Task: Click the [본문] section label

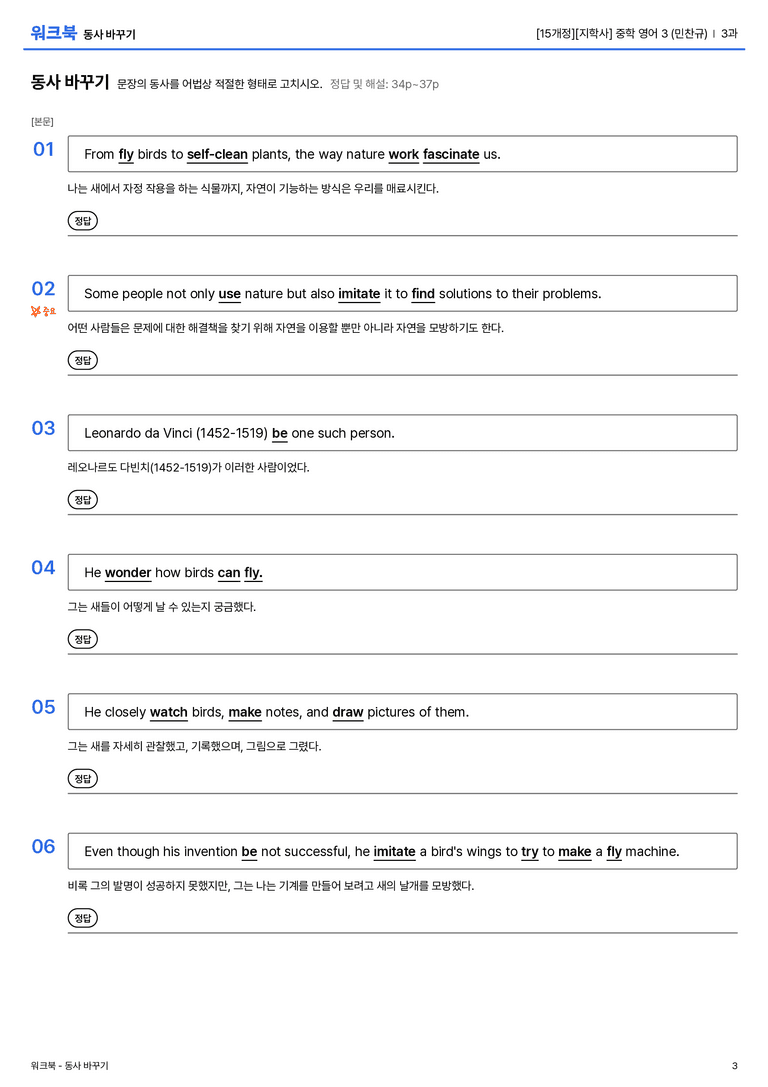Action: pos(42,122)
